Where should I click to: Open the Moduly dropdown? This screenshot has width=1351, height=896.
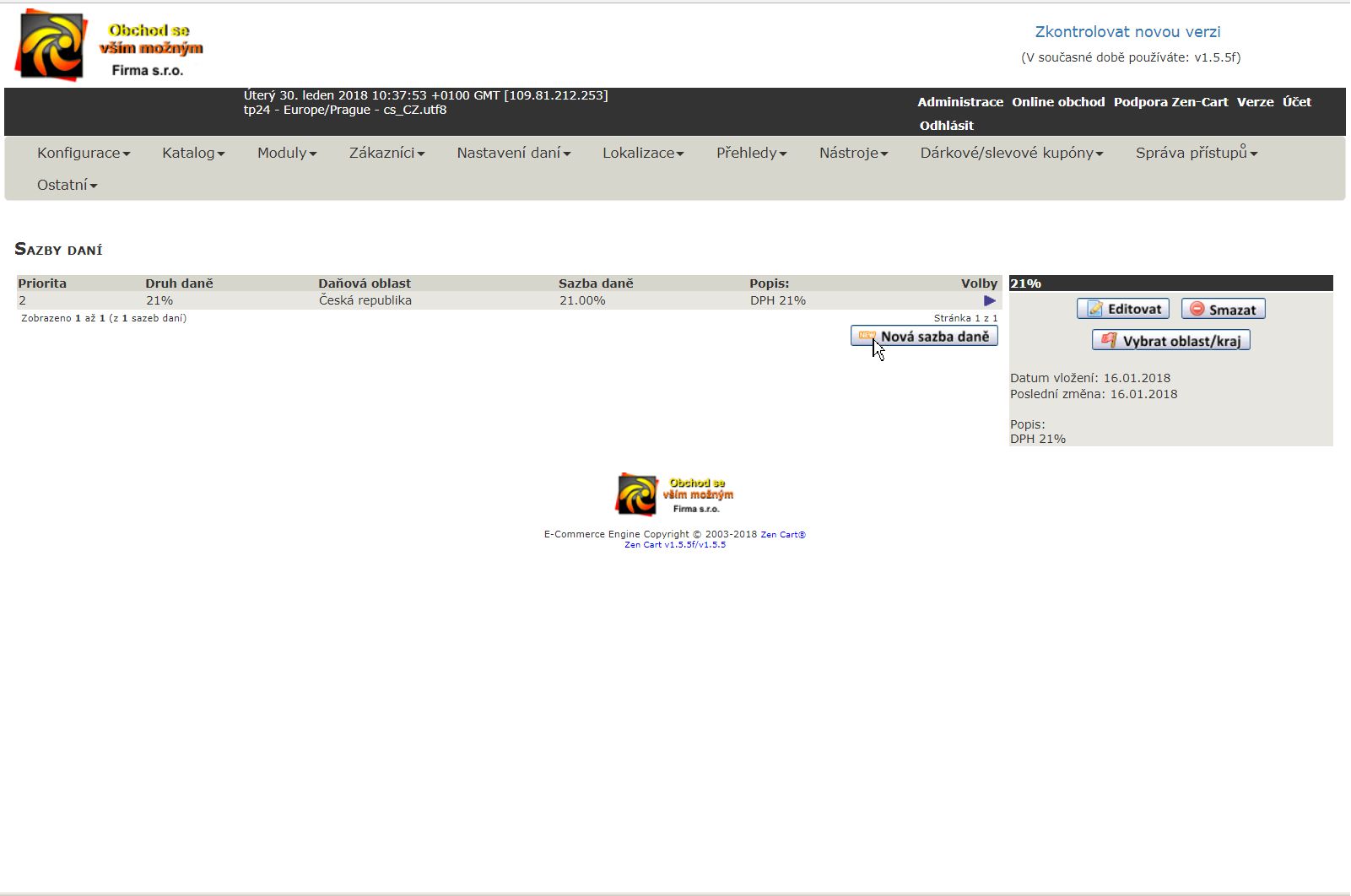287,154
